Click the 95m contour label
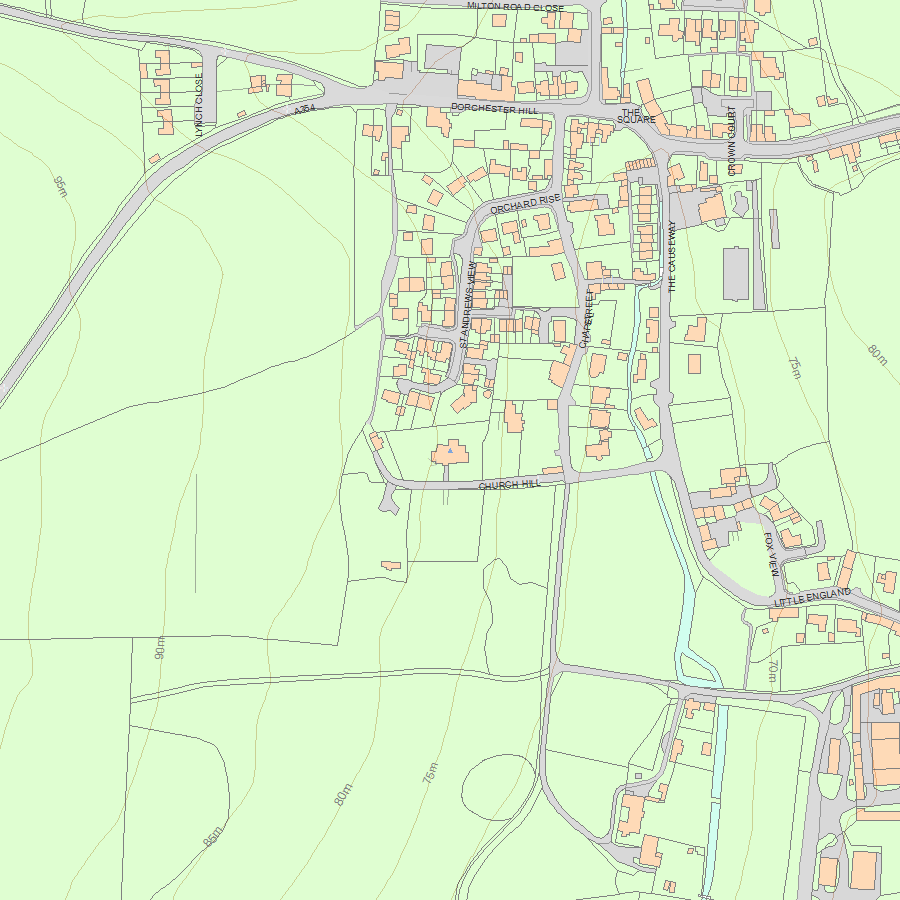The image size is (900, 900). pyautogui.click(x=60, y=187)
